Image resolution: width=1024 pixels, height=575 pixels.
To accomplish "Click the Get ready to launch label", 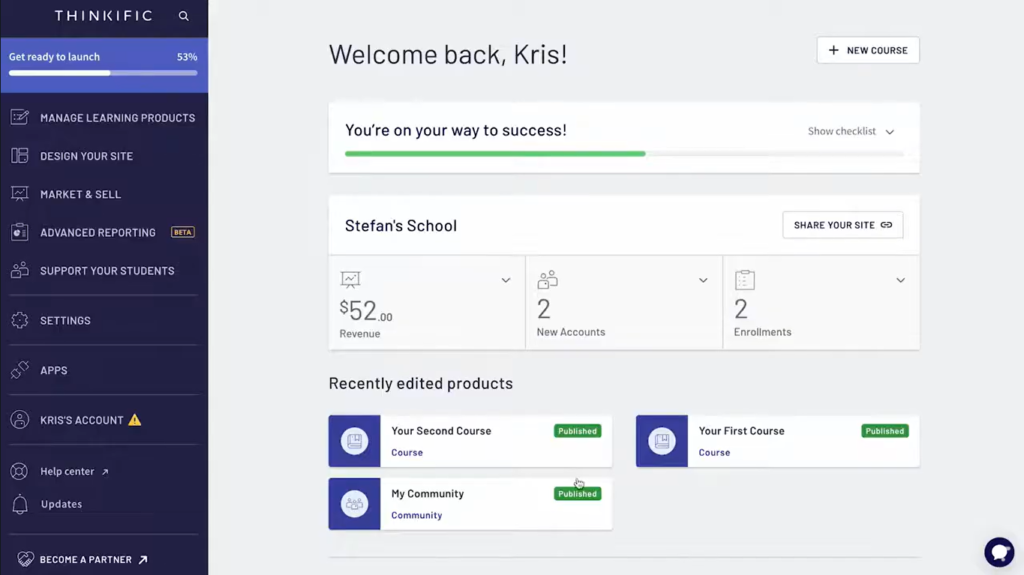I will pyautogui.click(x=54, y=57).
